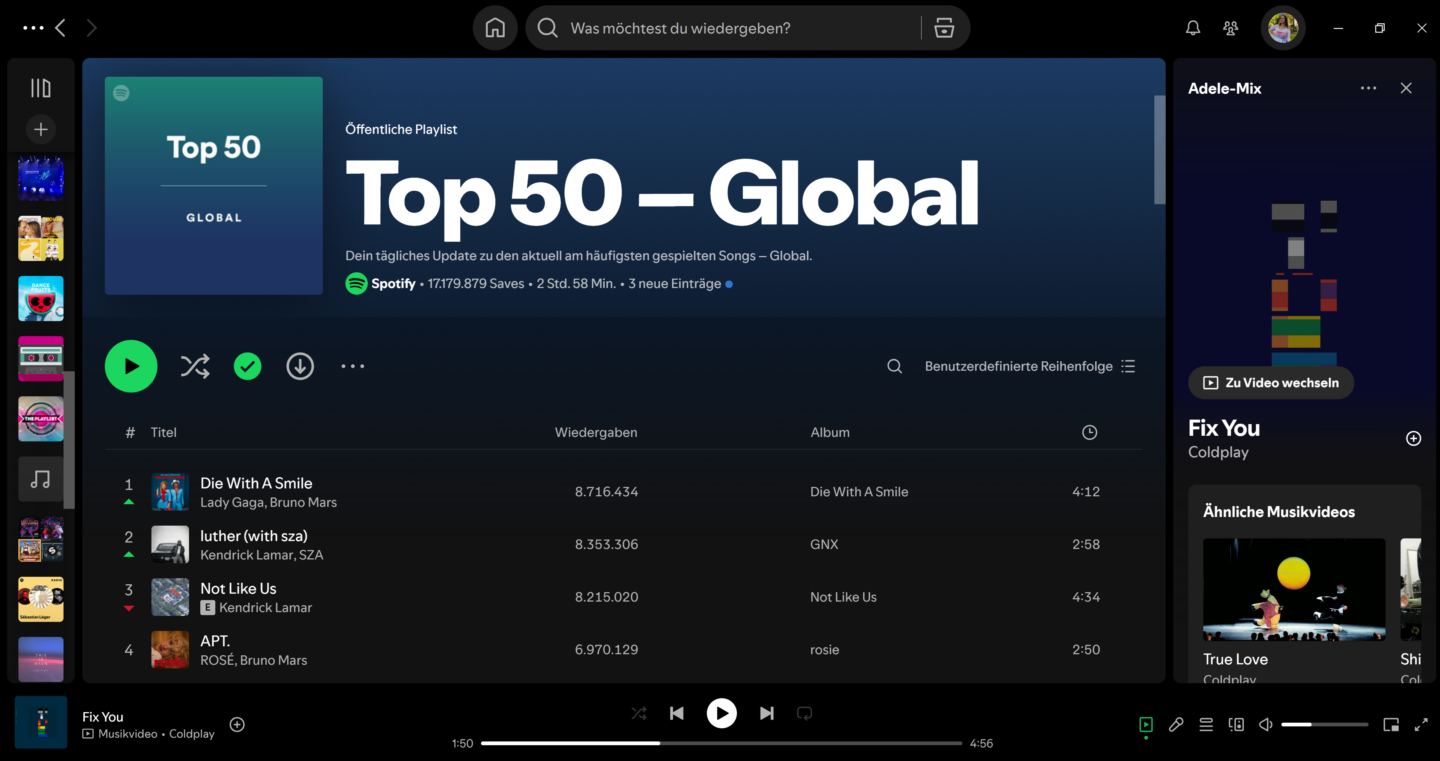Download the Top 50 Global playlist
The height and width of the screenshot is (761, 1440).
coord(300,366)
